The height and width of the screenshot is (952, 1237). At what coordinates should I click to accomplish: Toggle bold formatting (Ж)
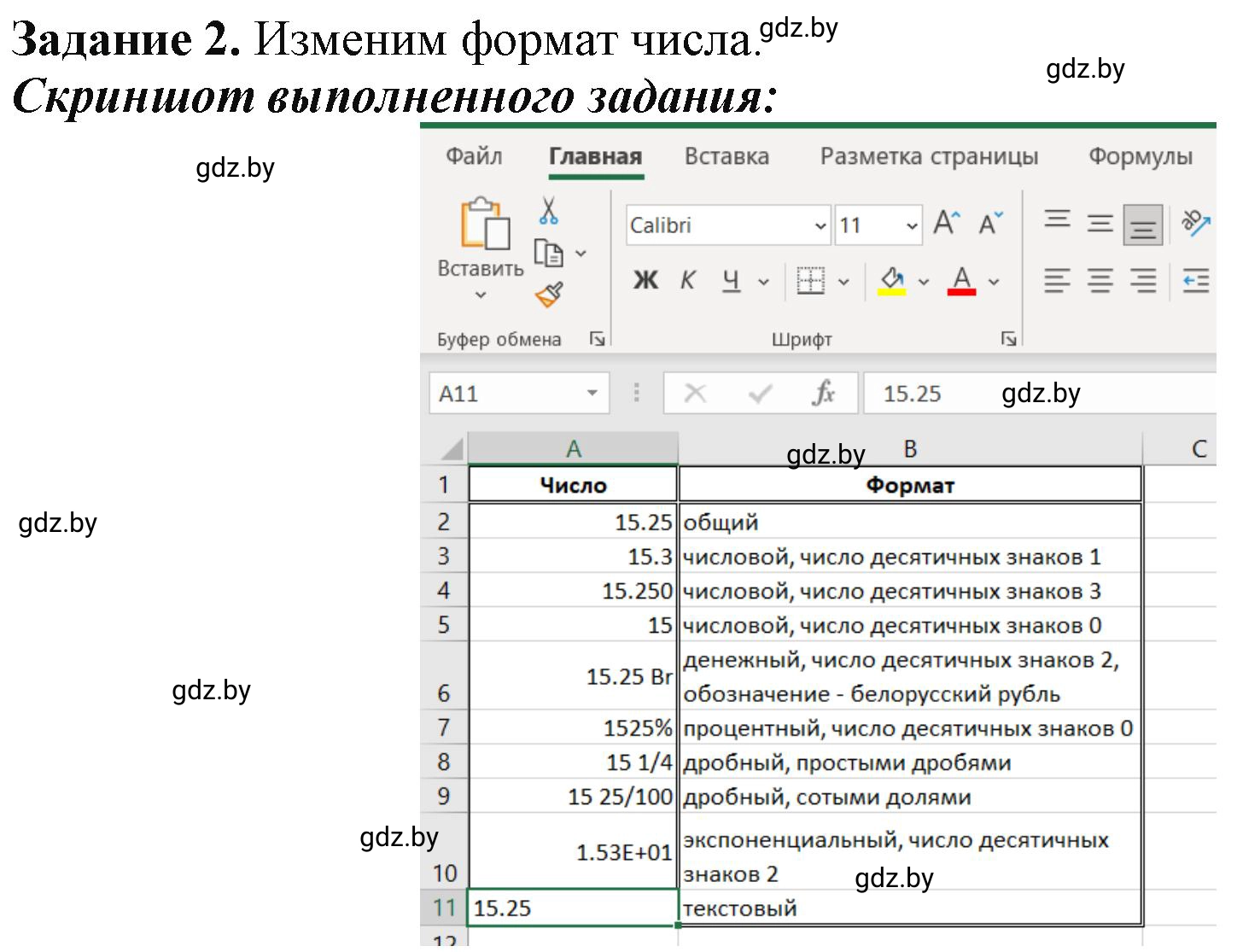tap(645, 280)
